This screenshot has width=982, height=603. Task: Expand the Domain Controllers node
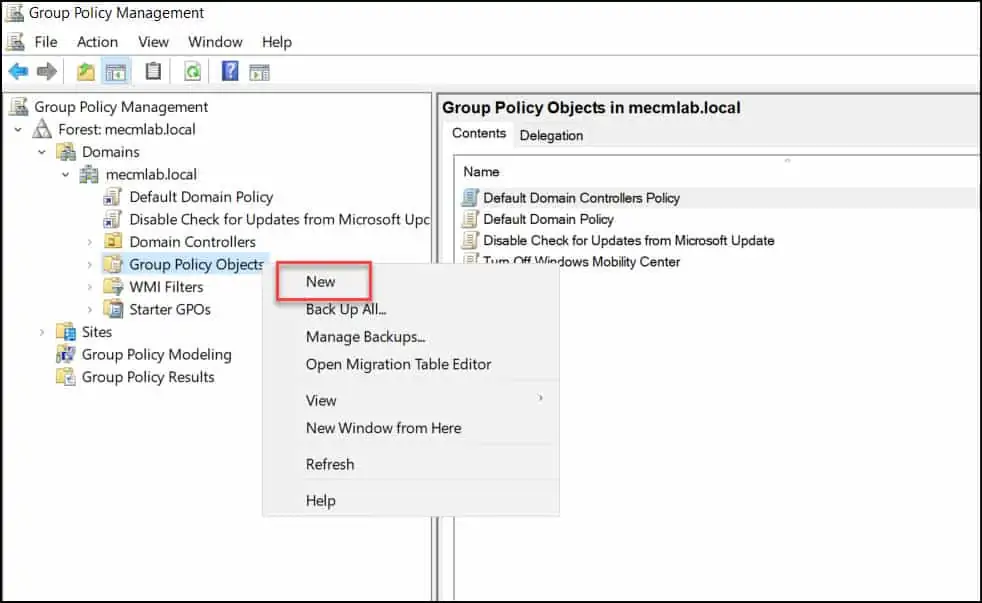(x=90, y=242)
